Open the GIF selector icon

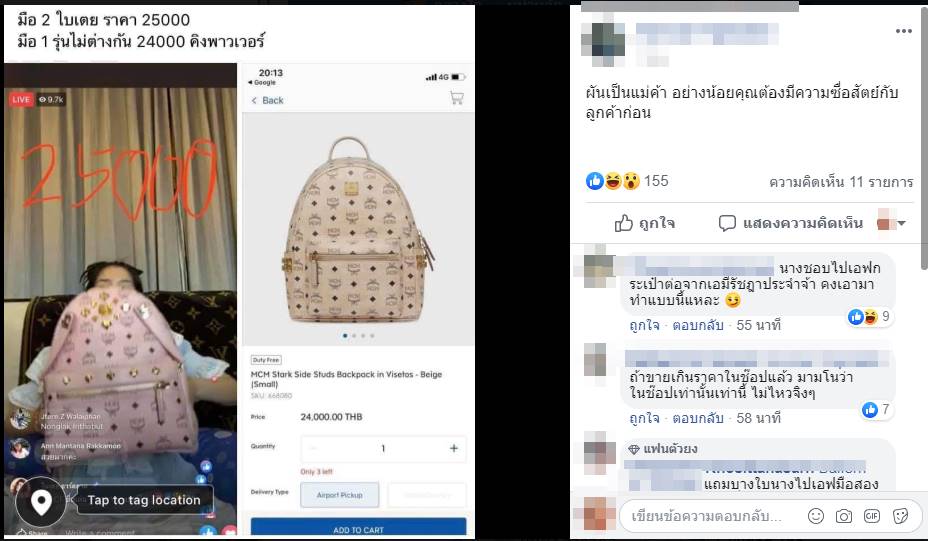point(871,516)
